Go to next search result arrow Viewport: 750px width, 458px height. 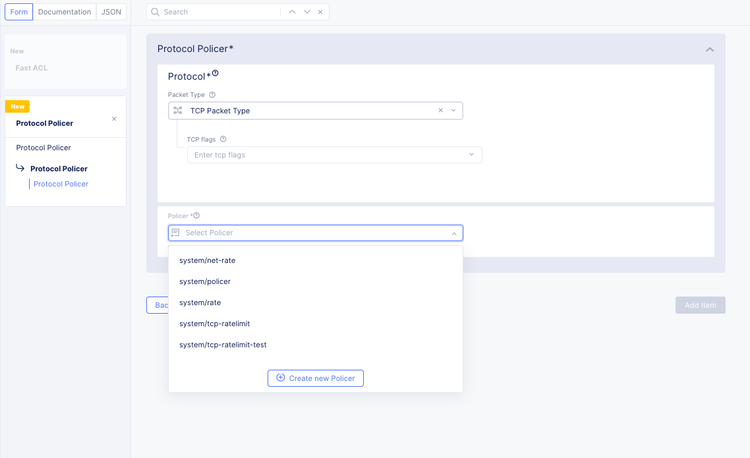pos(307,12)
